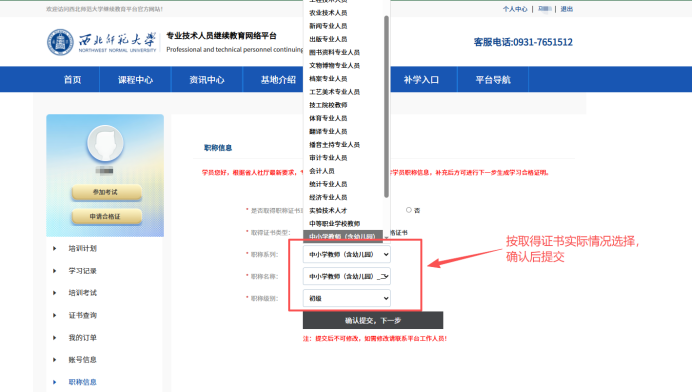Select highlighted 中小学教师（含幼儿园） list option
This screenshot has height=392, width=692.
click(343, 237)
